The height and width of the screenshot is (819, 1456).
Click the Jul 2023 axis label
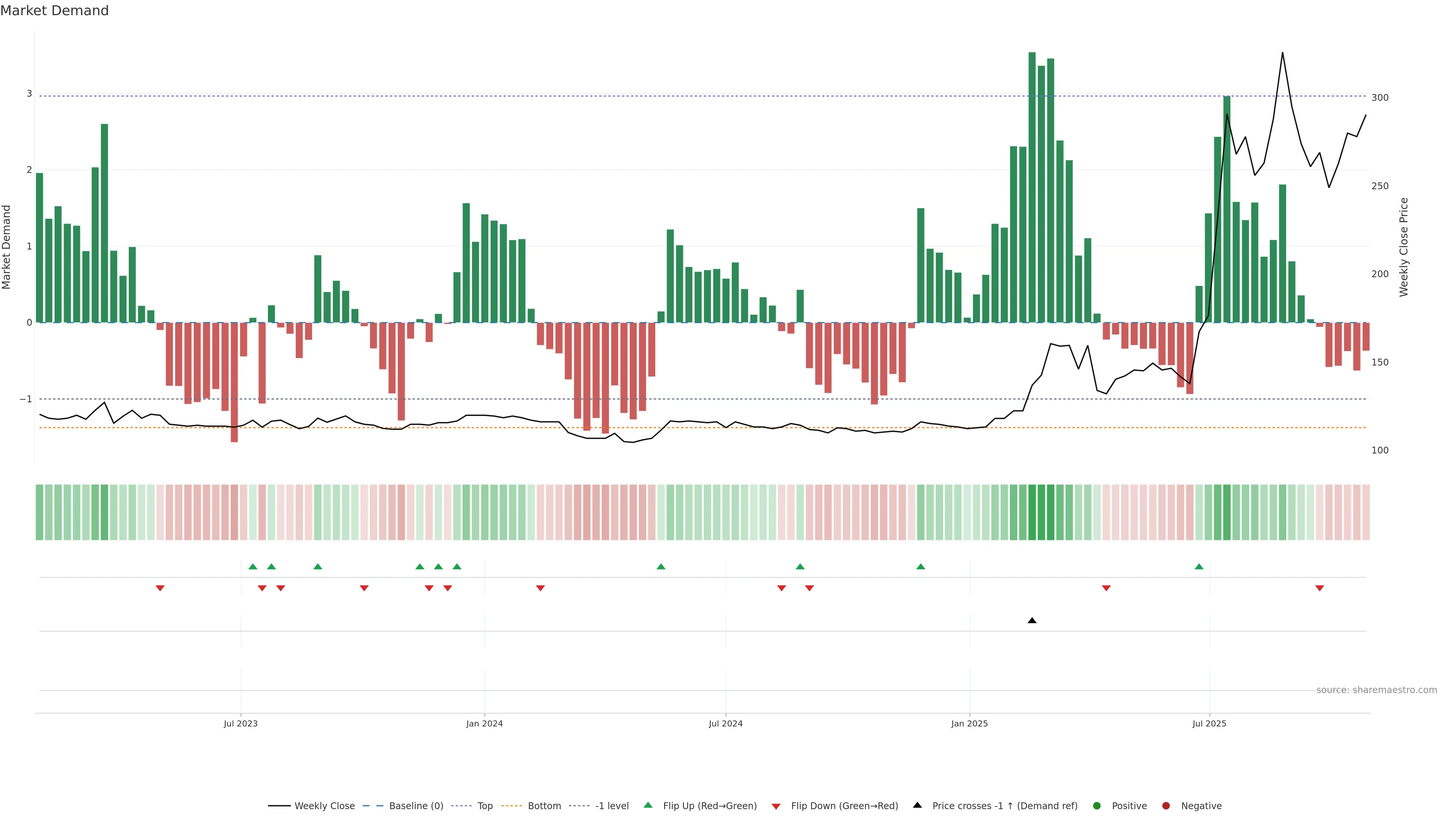coord(240,723)
